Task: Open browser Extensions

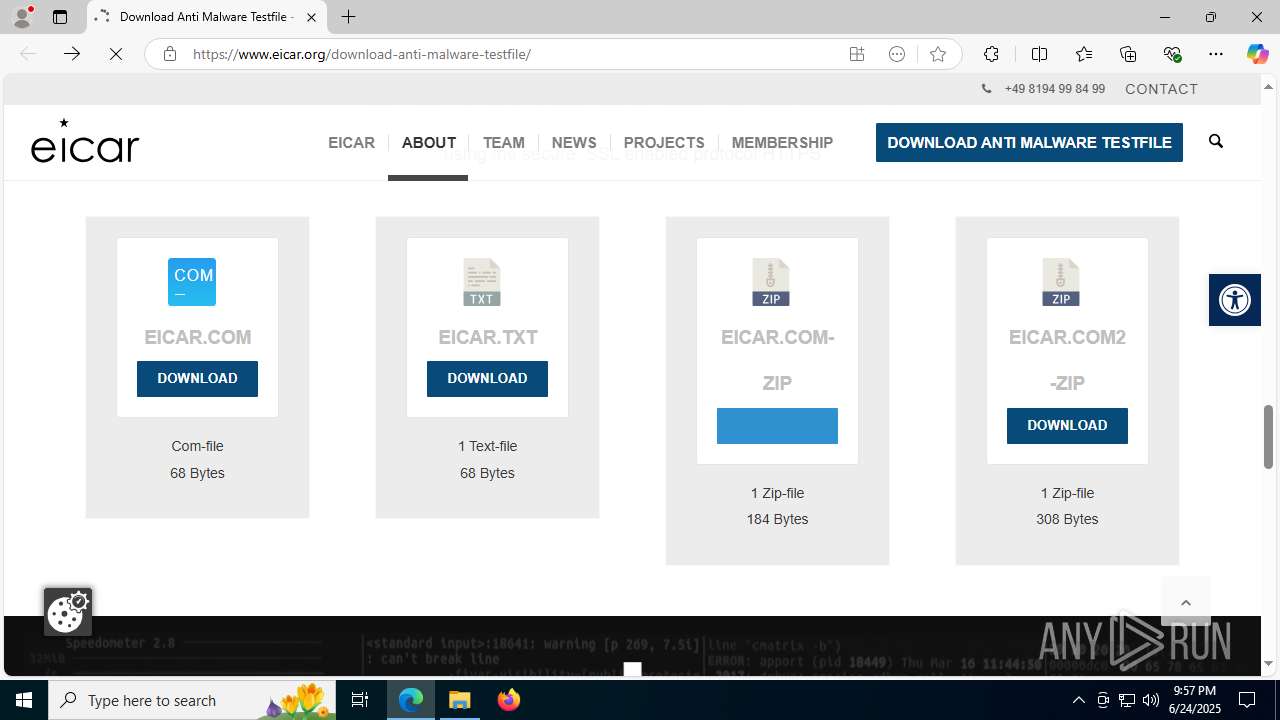Action: point(991,54)
